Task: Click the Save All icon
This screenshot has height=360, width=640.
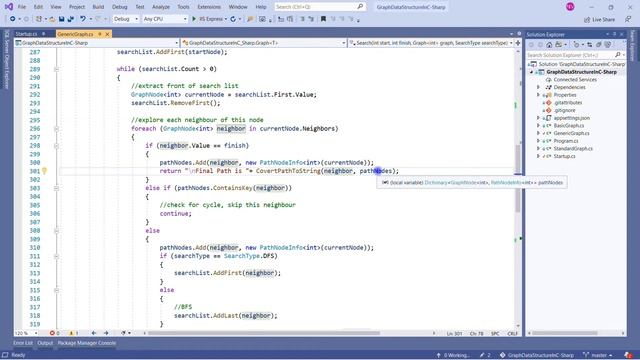Action: [71, 19]
